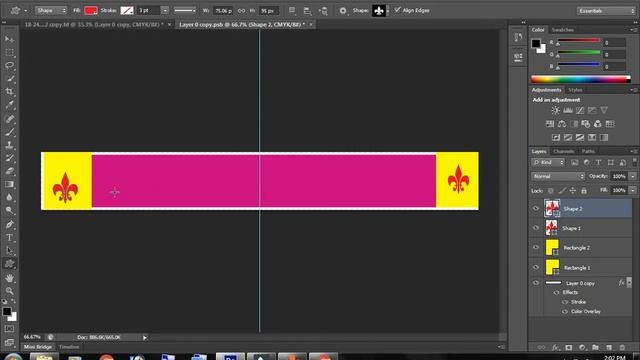Open the Mini Bridge tab
640x360 pixels.
click(38, 347)
